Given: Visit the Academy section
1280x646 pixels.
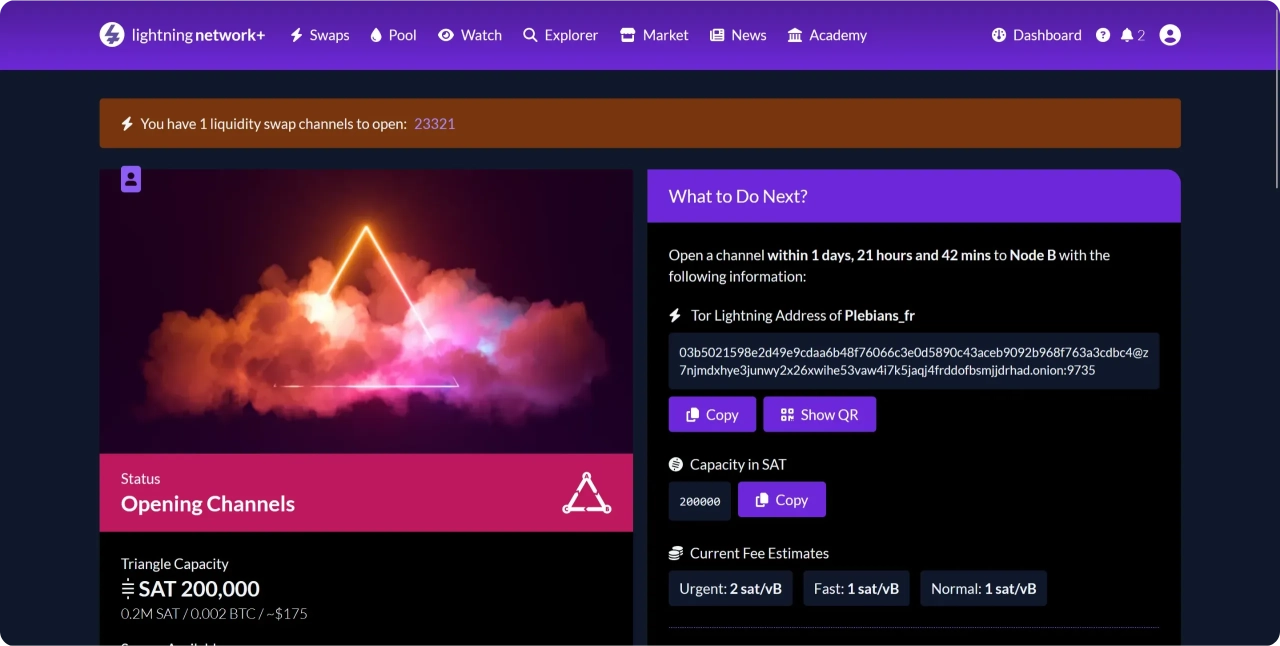Looking at the screenshot, I should click(827, 35).
